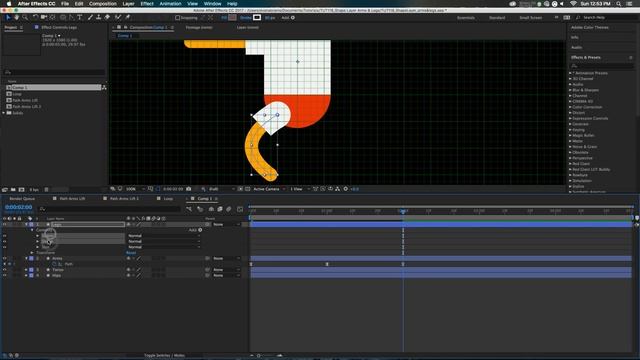The image size is (640, 360).
Task: Expand the Transform group in Legs layer
Action: coord(32,253)
